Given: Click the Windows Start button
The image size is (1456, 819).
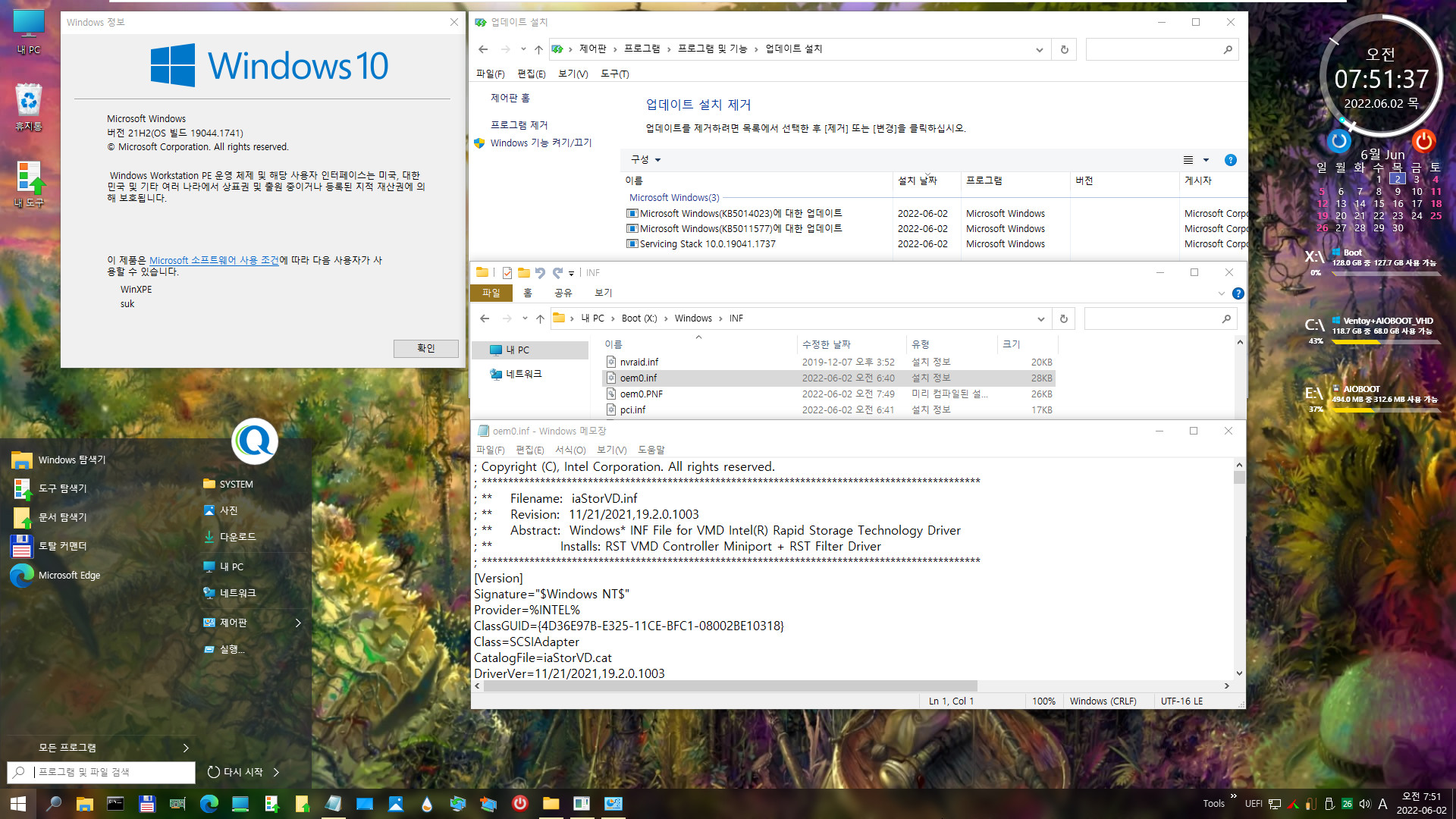Looking at the screenshot, I should 18,804.
